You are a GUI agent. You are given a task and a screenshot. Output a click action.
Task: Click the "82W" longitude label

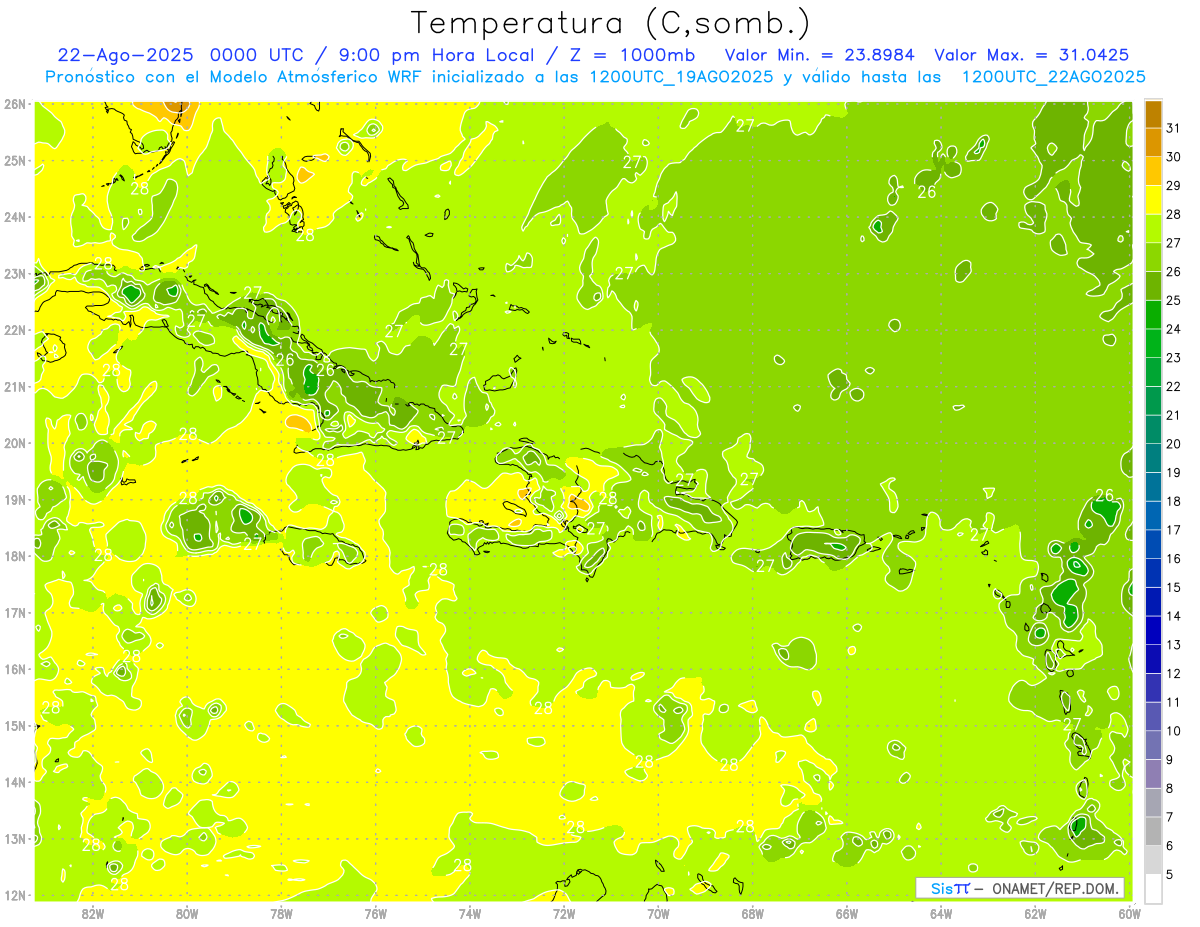coord(93,913)
